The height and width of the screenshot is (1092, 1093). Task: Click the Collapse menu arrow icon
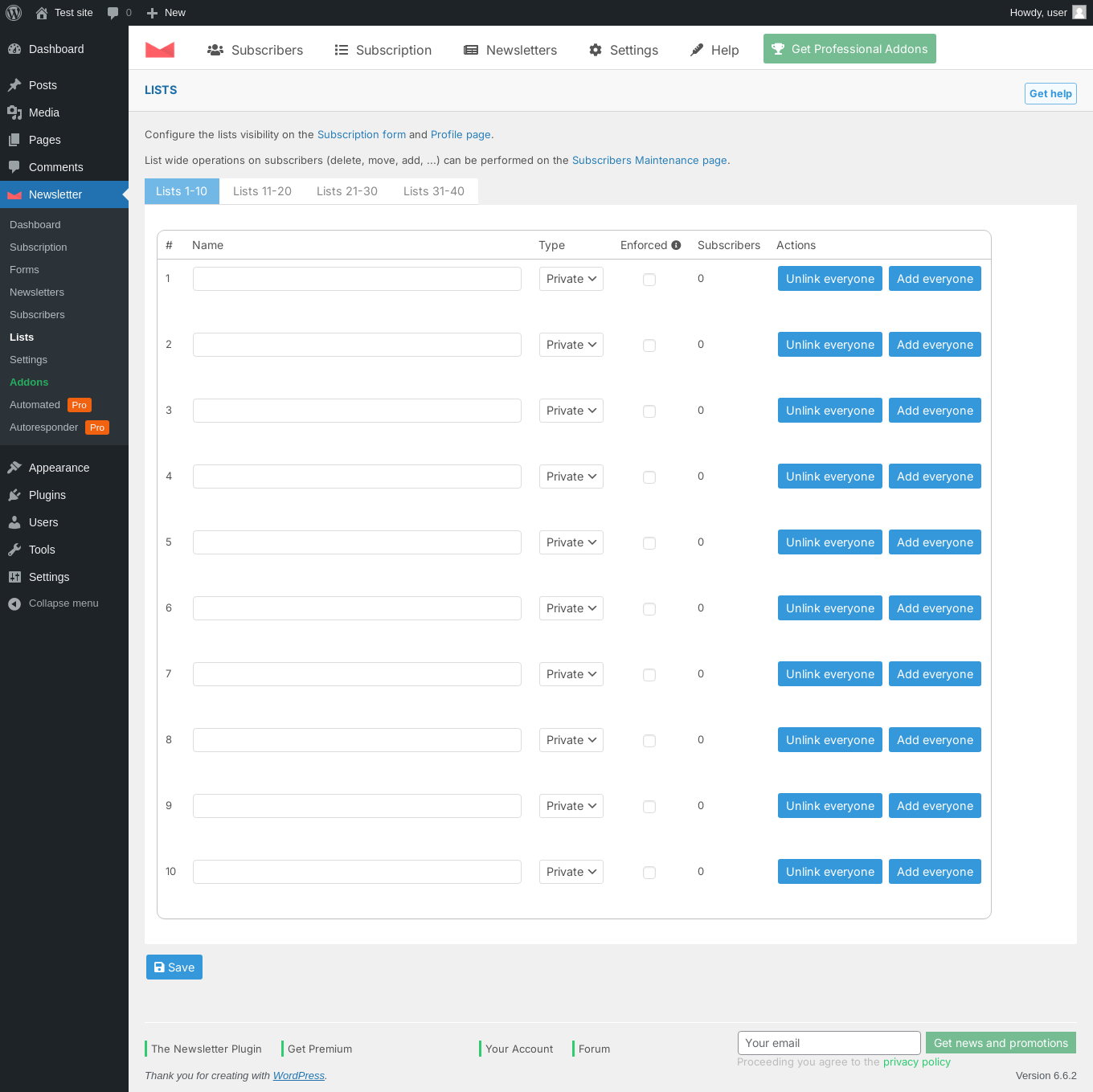click(x=14, y=603)
